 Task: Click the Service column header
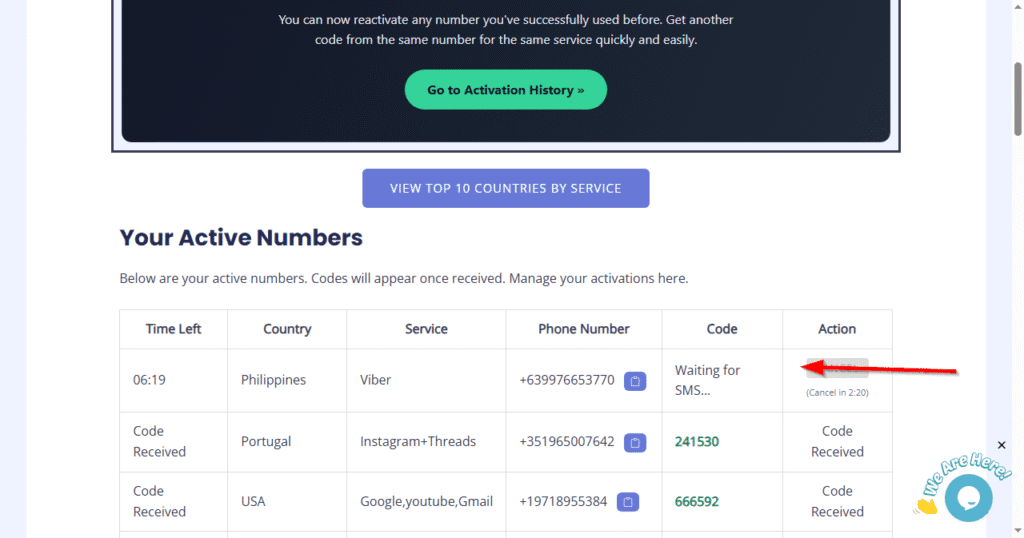[x=426, y=329]
